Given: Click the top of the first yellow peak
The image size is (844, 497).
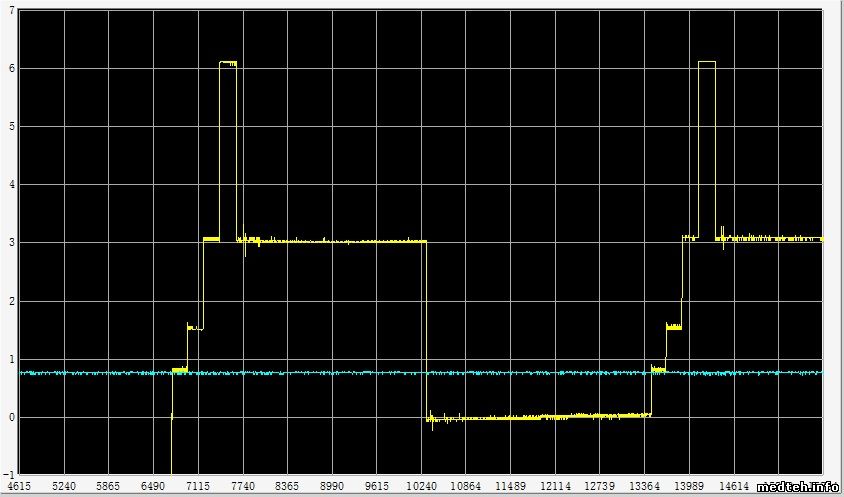Looking at the screenshot, I should [x=228, y=62].
